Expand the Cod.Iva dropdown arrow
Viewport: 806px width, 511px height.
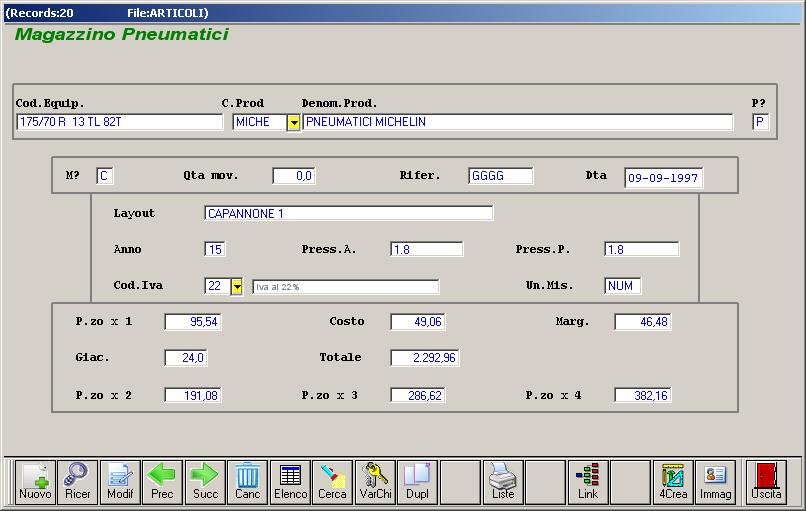click(236, 286)
